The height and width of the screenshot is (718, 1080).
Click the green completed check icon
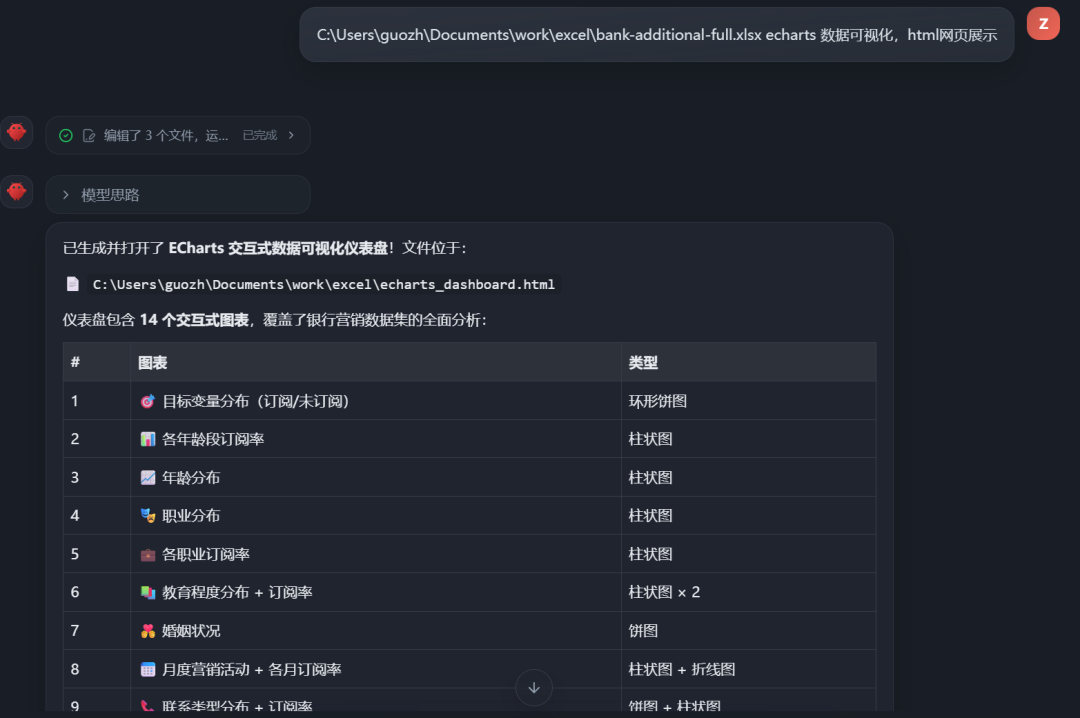point(66,136)
